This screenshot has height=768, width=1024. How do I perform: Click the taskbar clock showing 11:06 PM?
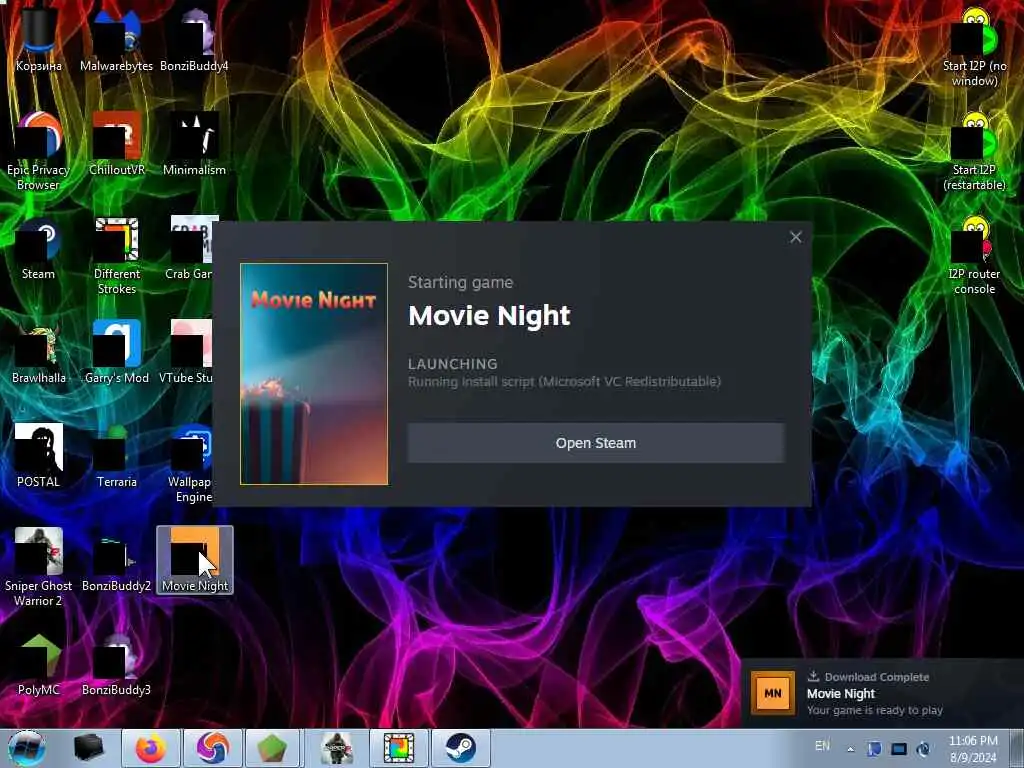(973, 748)
